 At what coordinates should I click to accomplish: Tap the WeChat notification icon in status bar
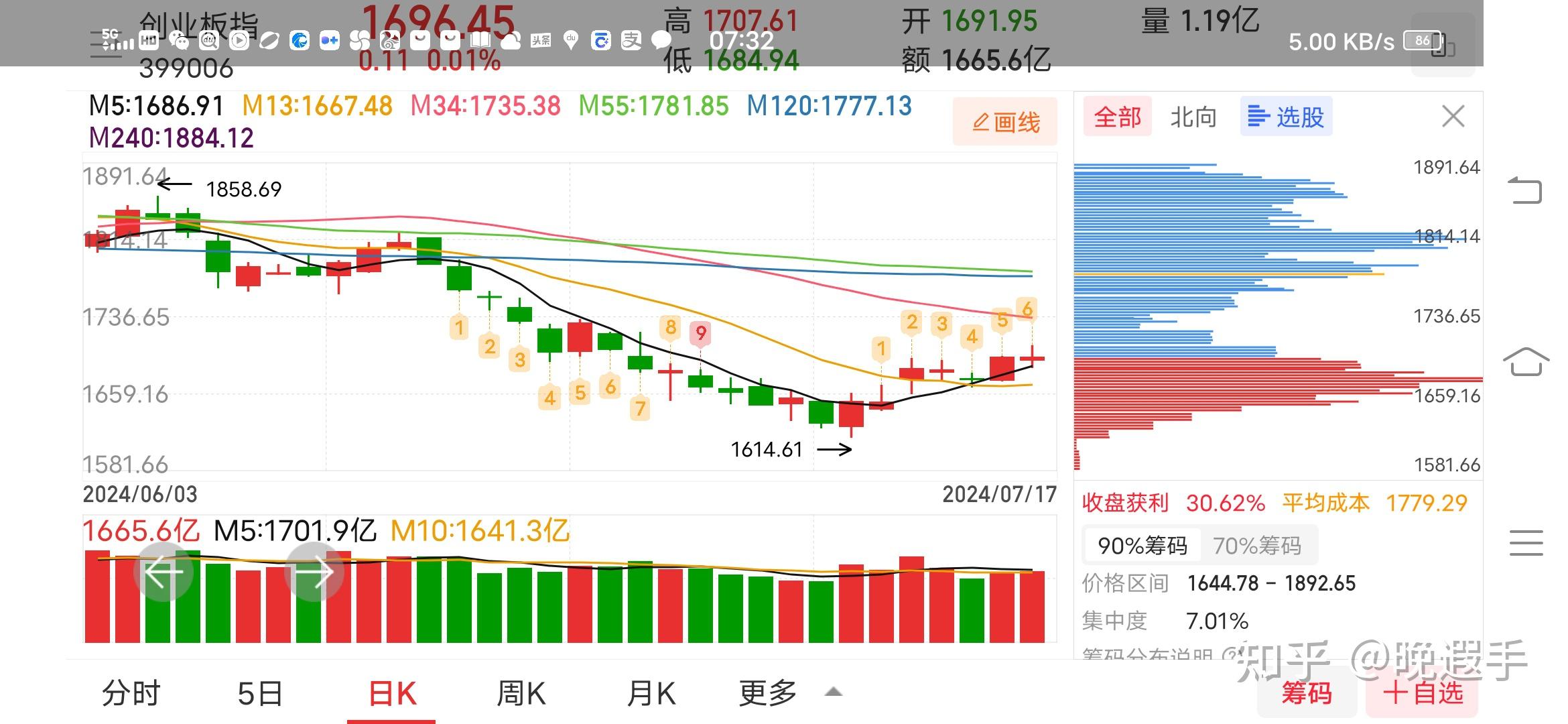coord(179,41)
